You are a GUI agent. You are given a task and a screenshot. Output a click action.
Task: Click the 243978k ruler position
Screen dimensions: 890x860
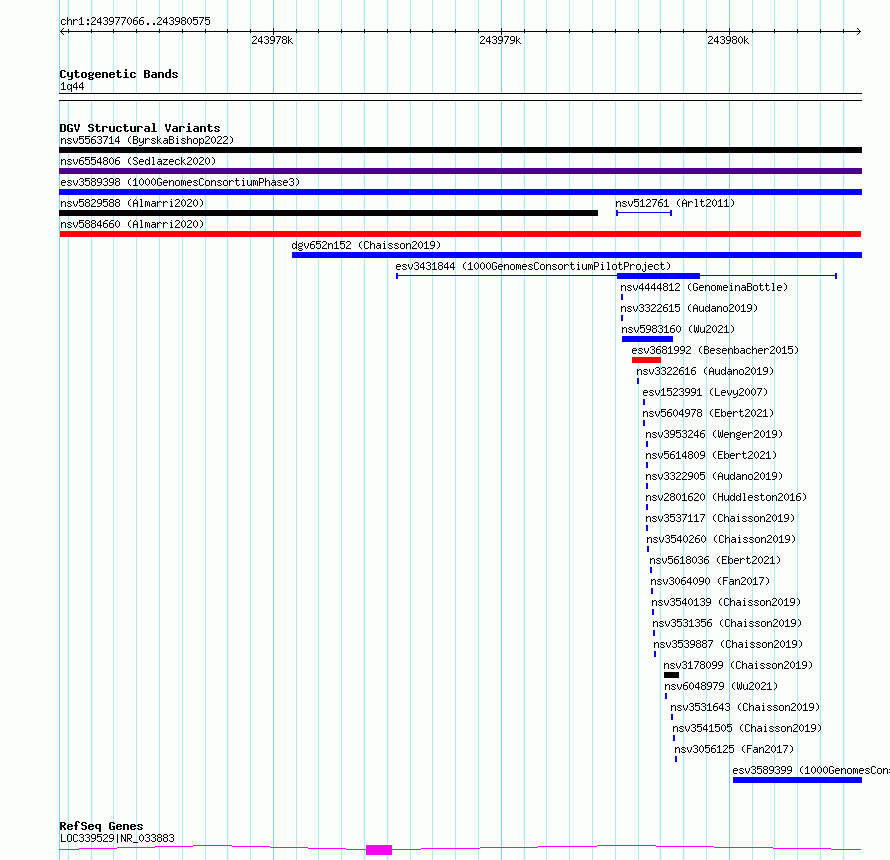tap(272, 40)
